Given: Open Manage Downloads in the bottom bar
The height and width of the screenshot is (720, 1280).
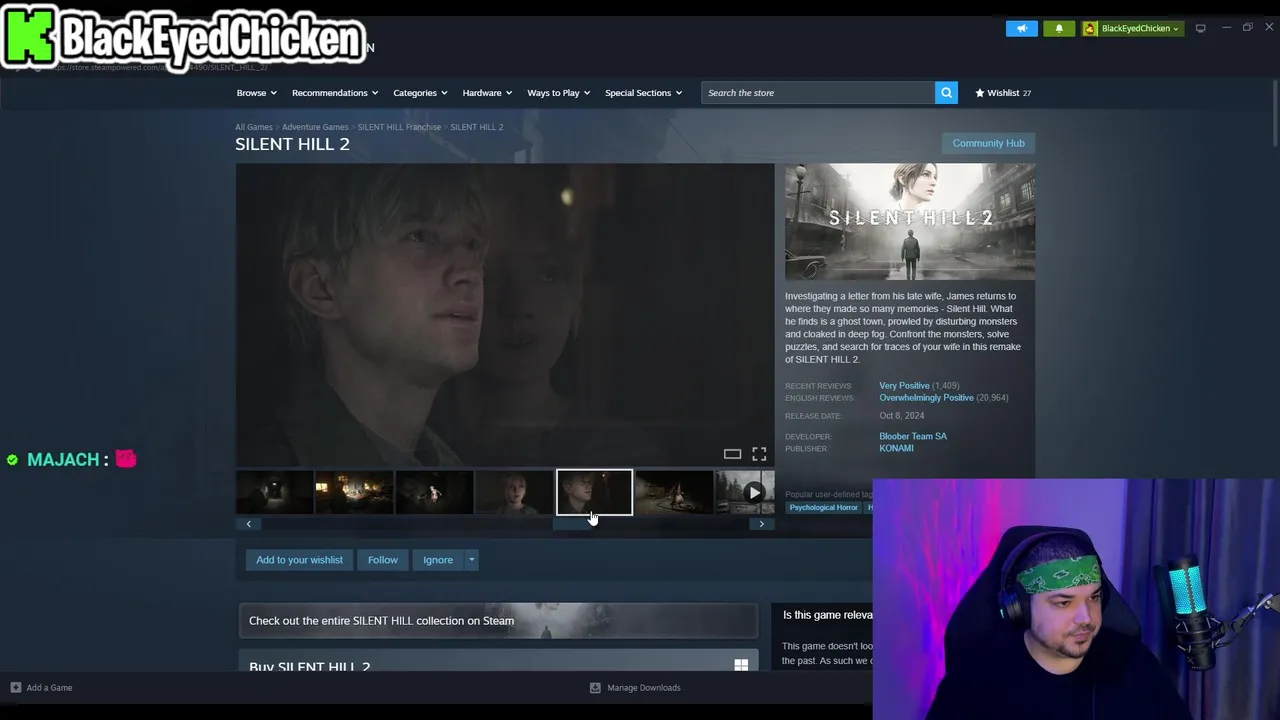Looking at the screenshot, I should [x=635, y=688].
